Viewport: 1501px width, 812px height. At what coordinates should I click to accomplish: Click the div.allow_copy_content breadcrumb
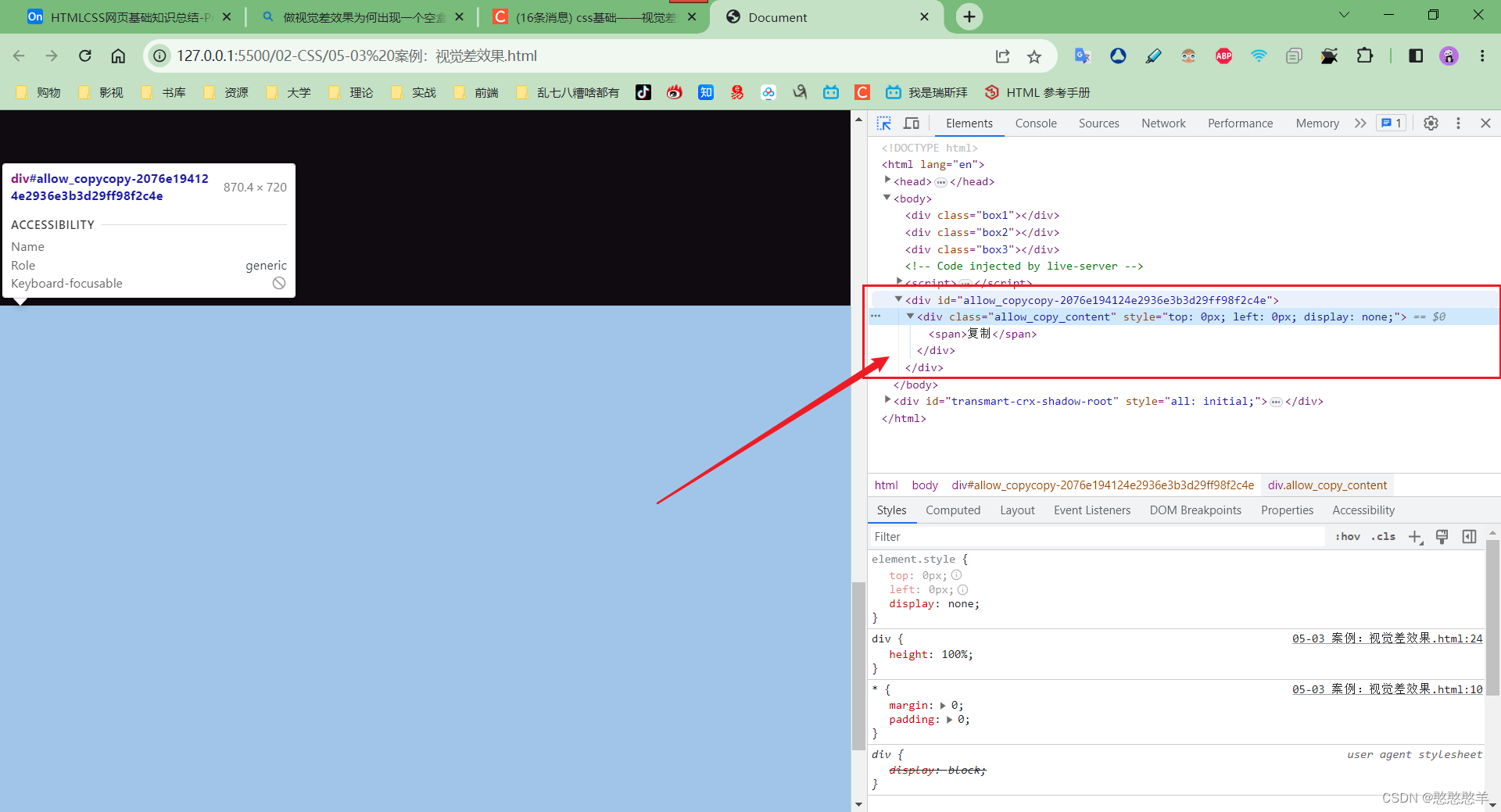[x=1327, y=485]
